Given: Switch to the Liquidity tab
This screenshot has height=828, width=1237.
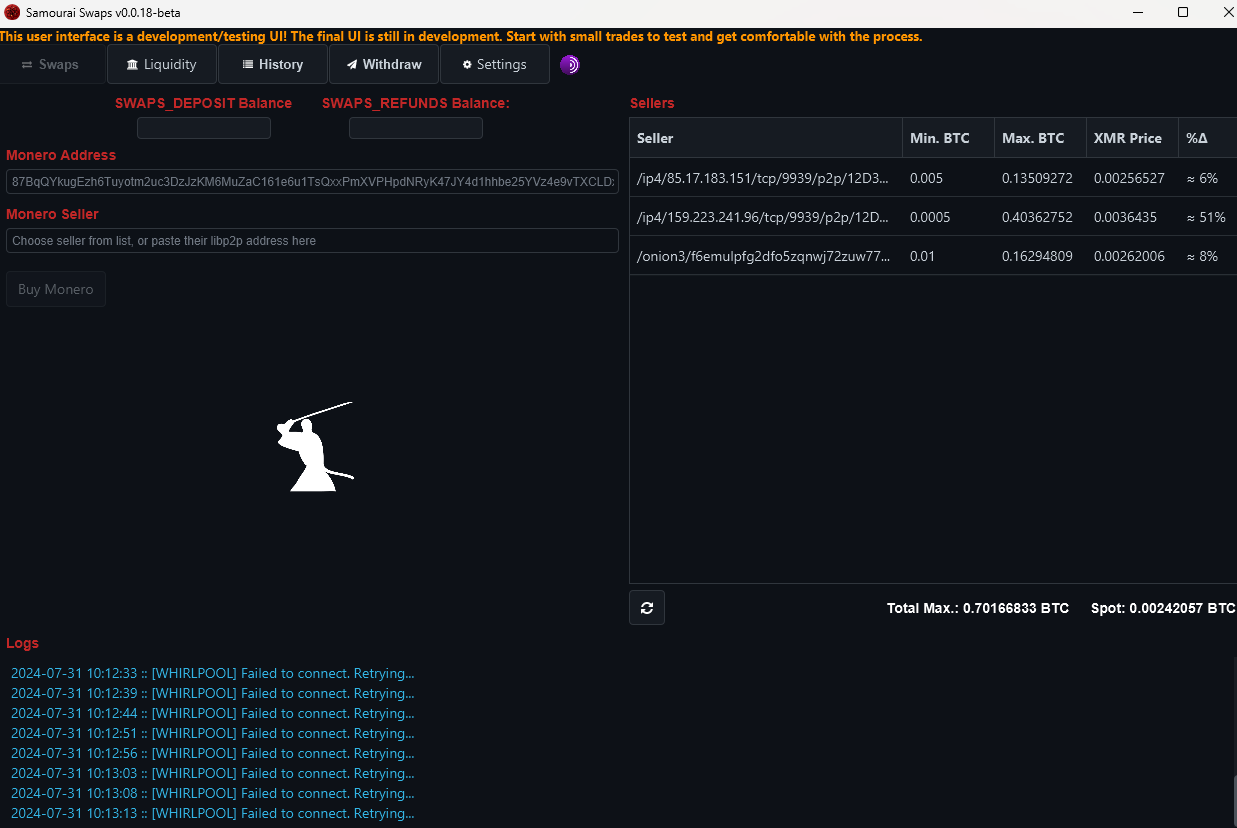Looking at the screenshot, I should (x=161, y=65).
